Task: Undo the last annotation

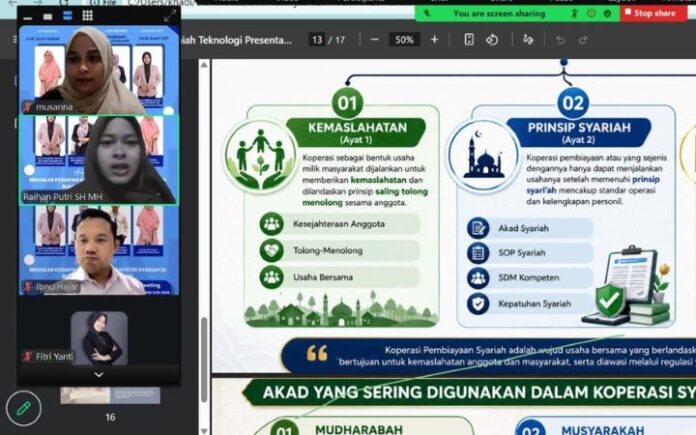Action: (x=561, y=40)
